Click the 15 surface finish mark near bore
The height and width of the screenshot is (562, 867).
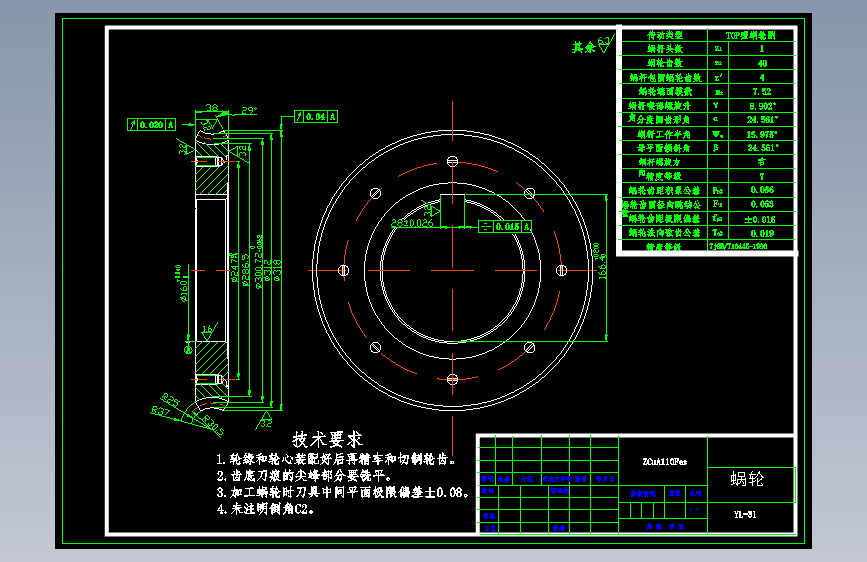[207, 330]
